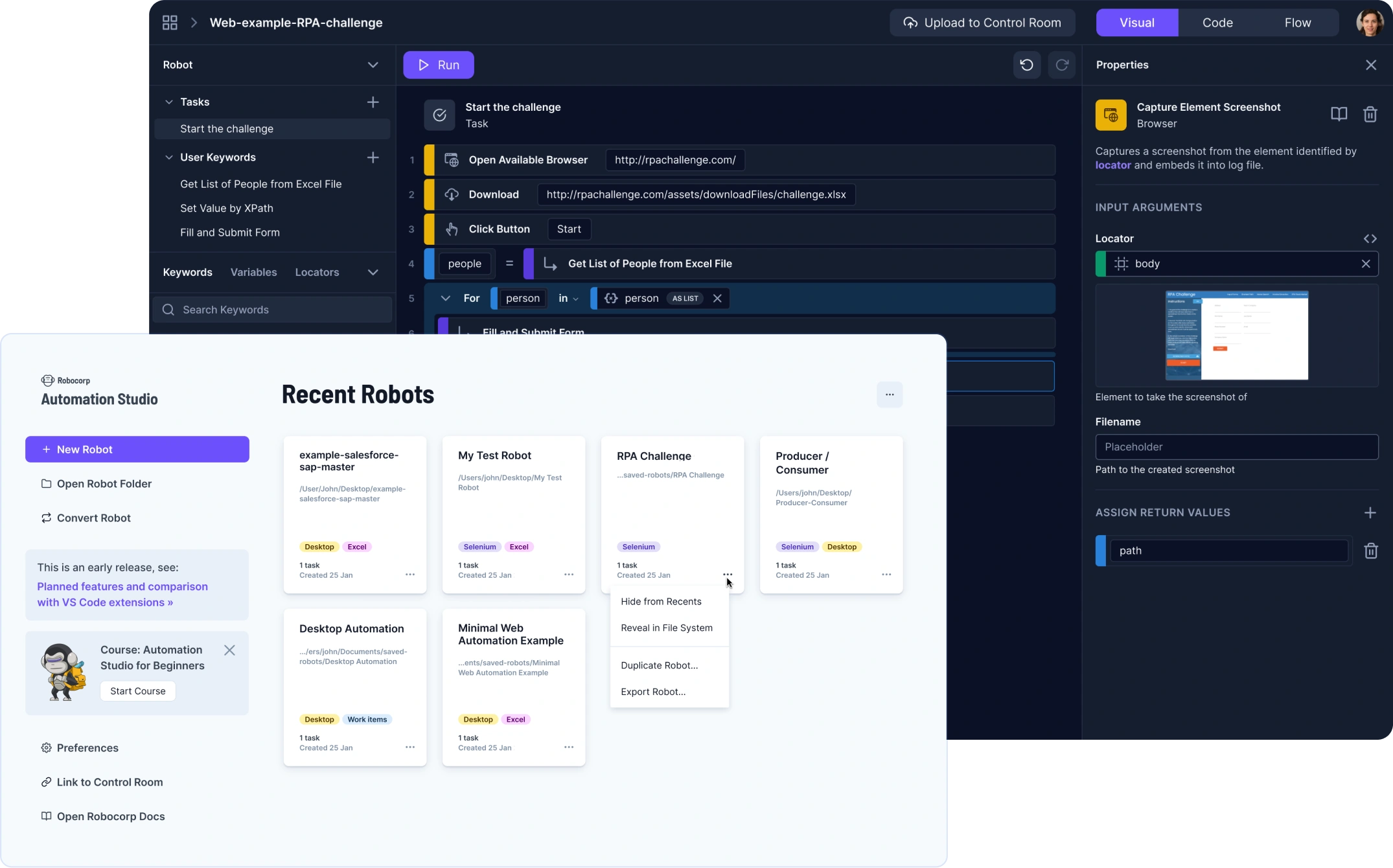Expand the Robot dropdown chevron

coord(373,65)
